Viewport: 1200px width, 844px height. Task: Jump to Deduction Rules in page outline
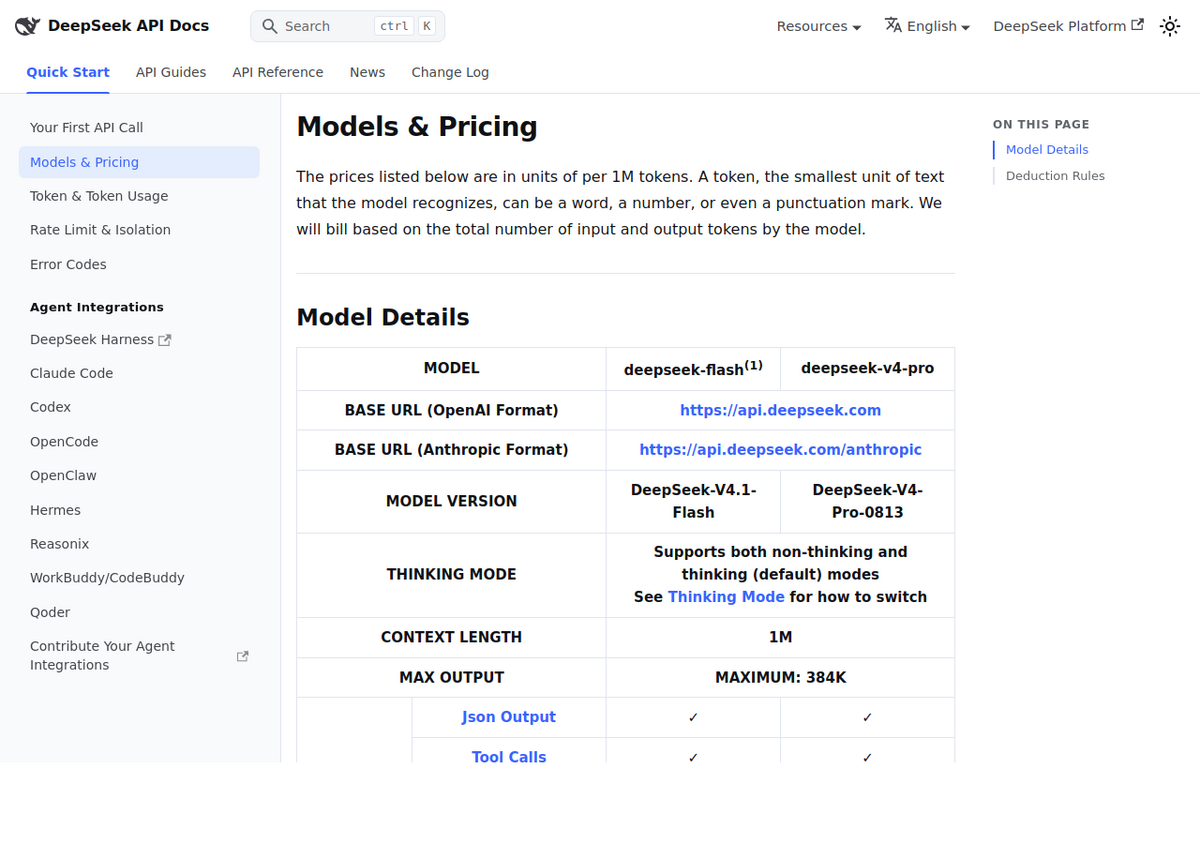[1055, 176]
